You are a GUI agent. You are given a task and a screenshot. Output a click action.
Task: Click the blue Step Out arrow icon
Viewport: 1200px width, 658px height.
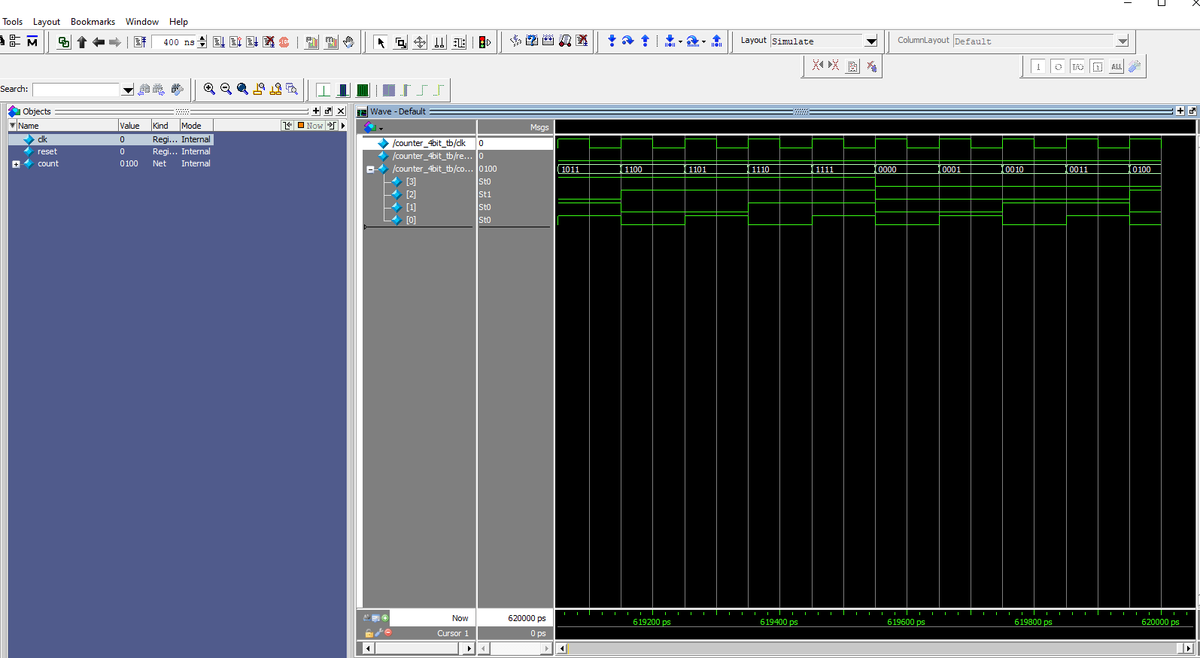(x=645, y=41)
